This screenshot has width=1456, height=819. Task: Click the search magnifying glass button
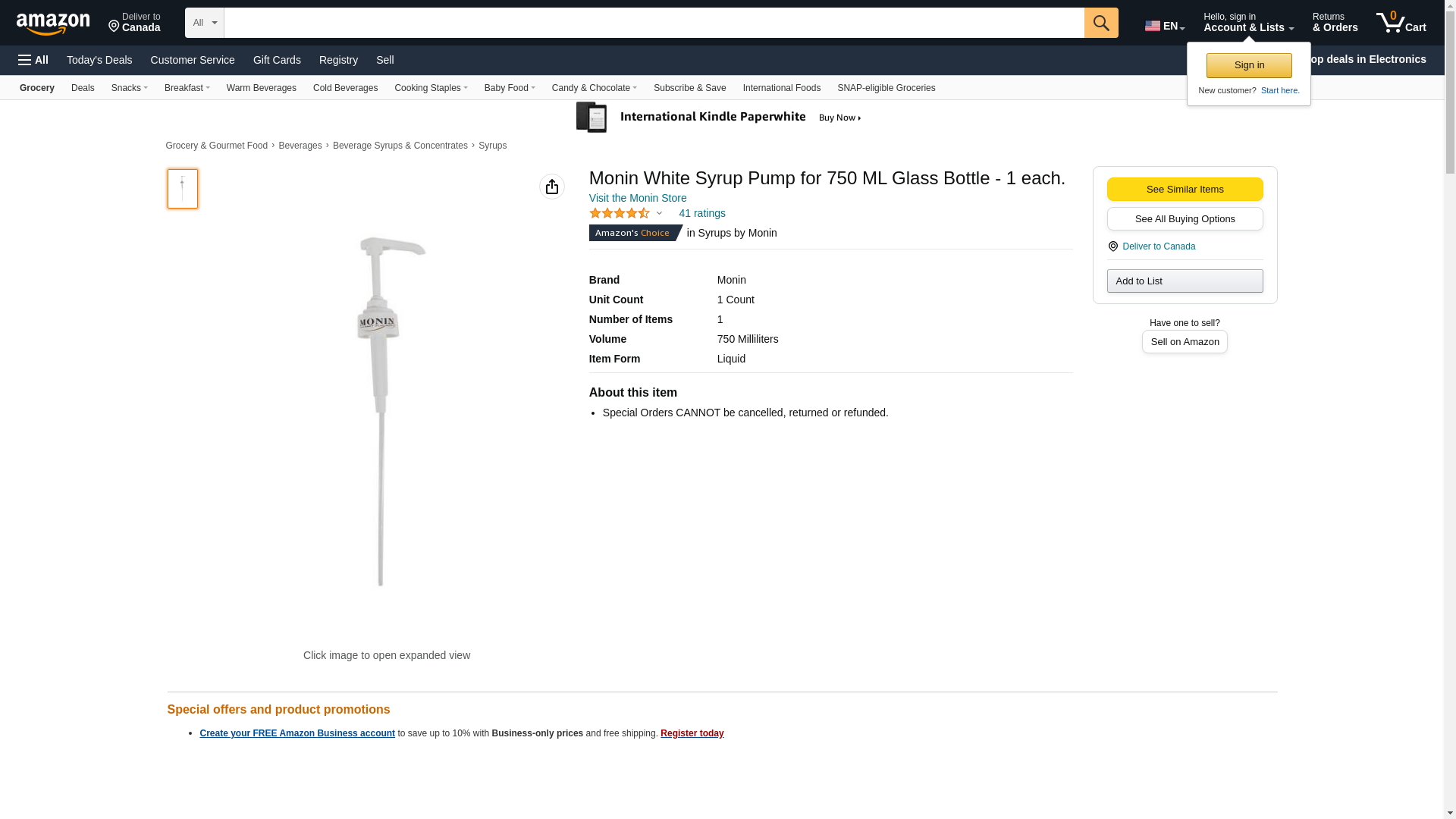click(x=1101, y=23)
